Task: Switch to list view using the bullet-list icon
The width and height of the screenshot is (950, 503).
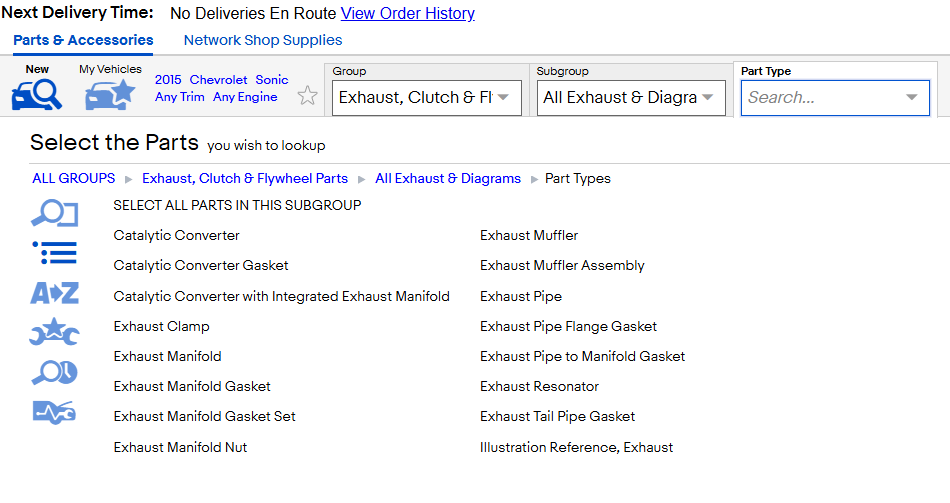Action: click(x=55, y=253)
